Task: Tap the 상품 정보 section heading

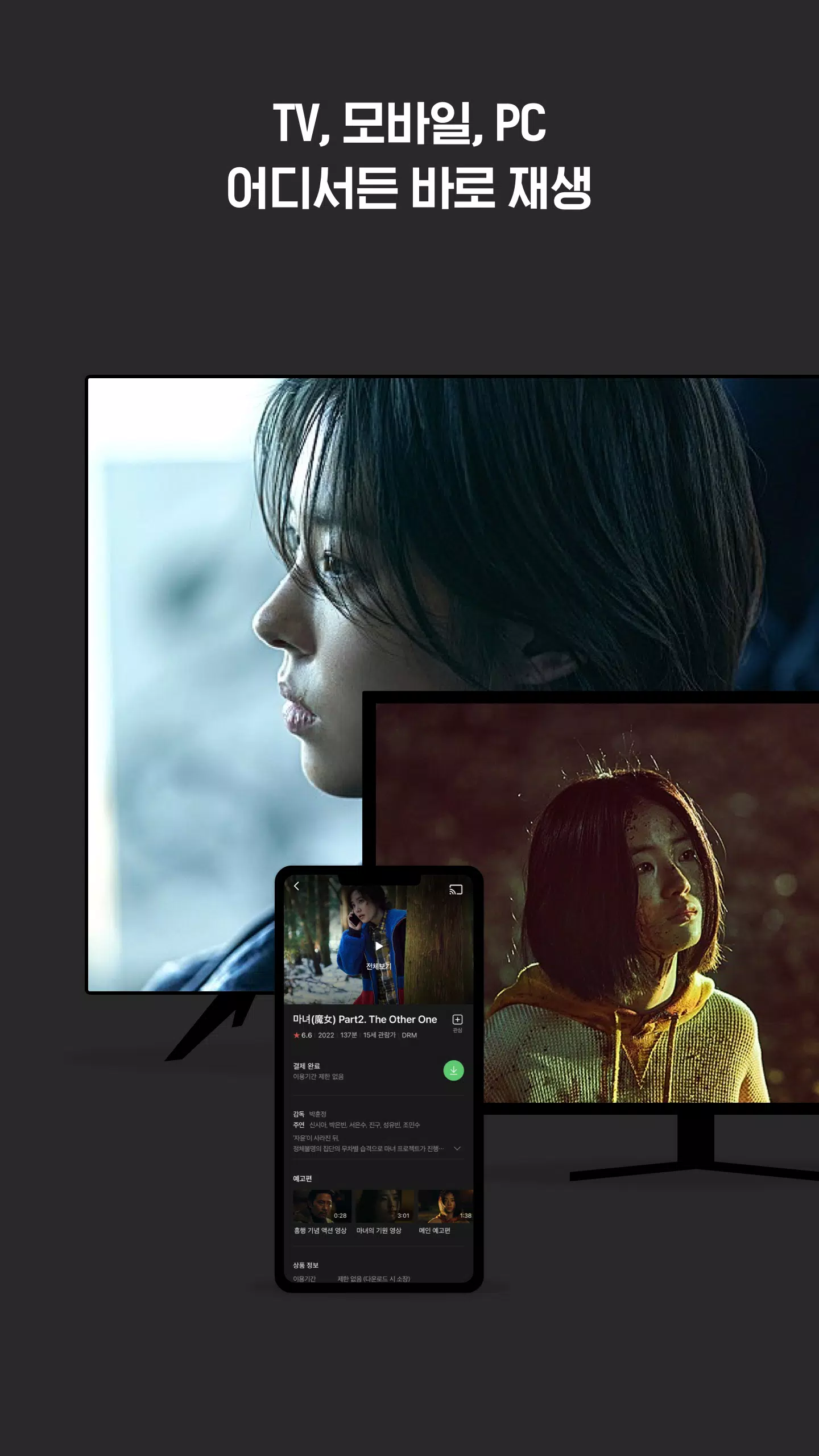Action: [305, 1265]
